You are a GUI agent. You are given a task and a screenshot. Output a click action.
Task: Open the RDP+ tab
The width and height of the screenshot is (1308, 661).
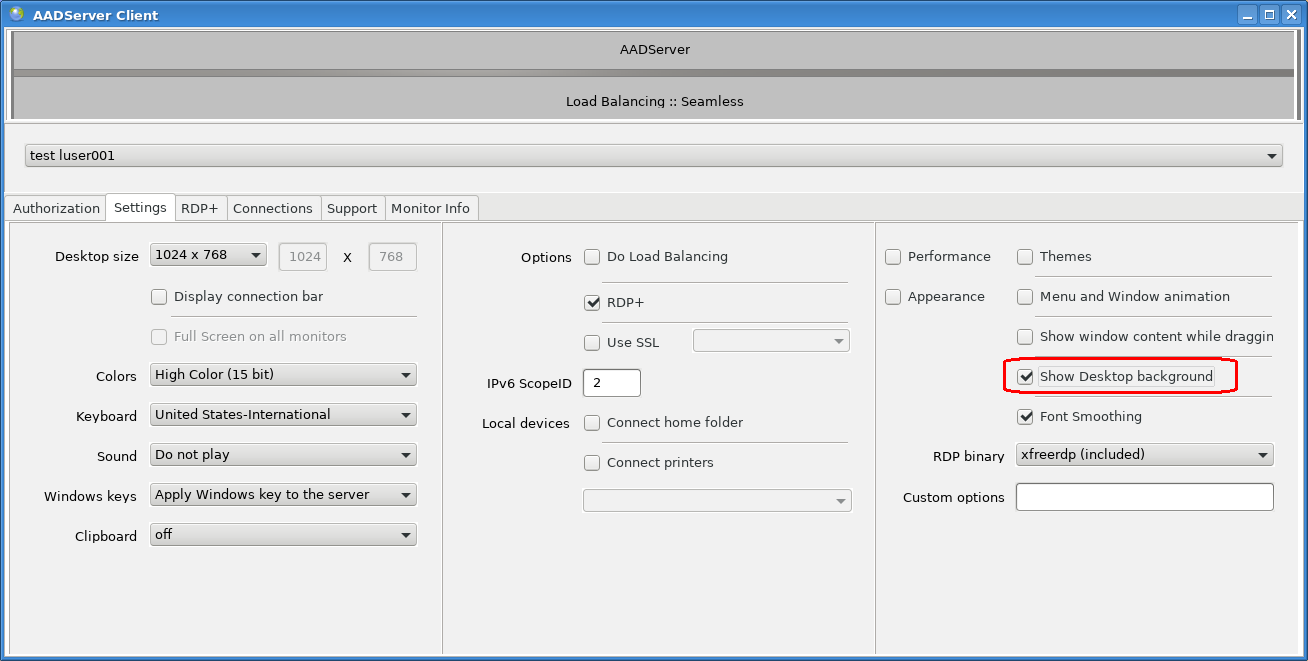pyautogui.click(x=199, y=208)
